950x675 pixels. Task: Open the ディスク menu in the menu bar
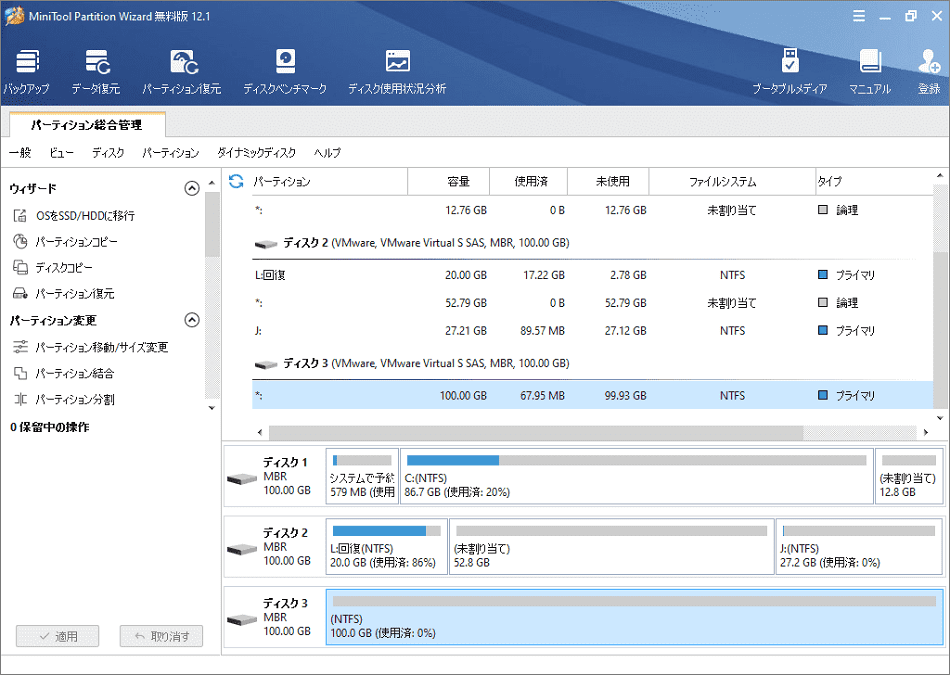(108, 153)
